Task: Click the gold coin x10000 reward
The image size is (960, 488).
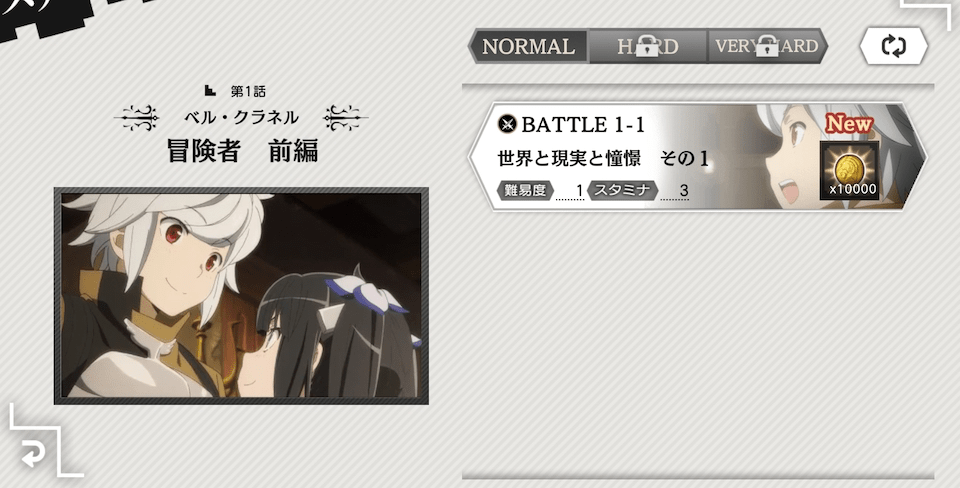Action: pyautogui.click(x=849, y=170)
